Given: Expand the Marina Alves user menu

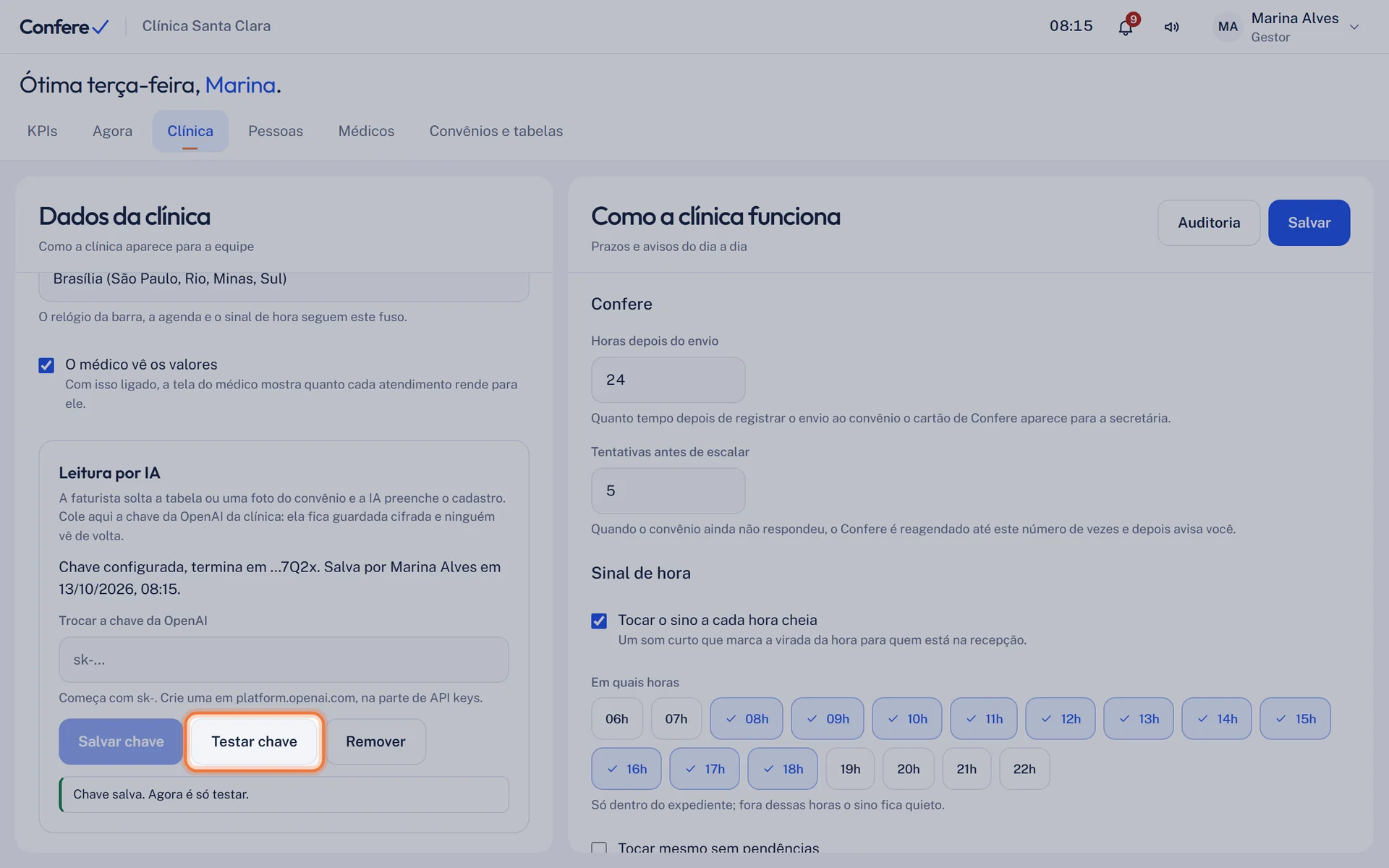Looking at the screenshot, I should (x=1354, y=27).
